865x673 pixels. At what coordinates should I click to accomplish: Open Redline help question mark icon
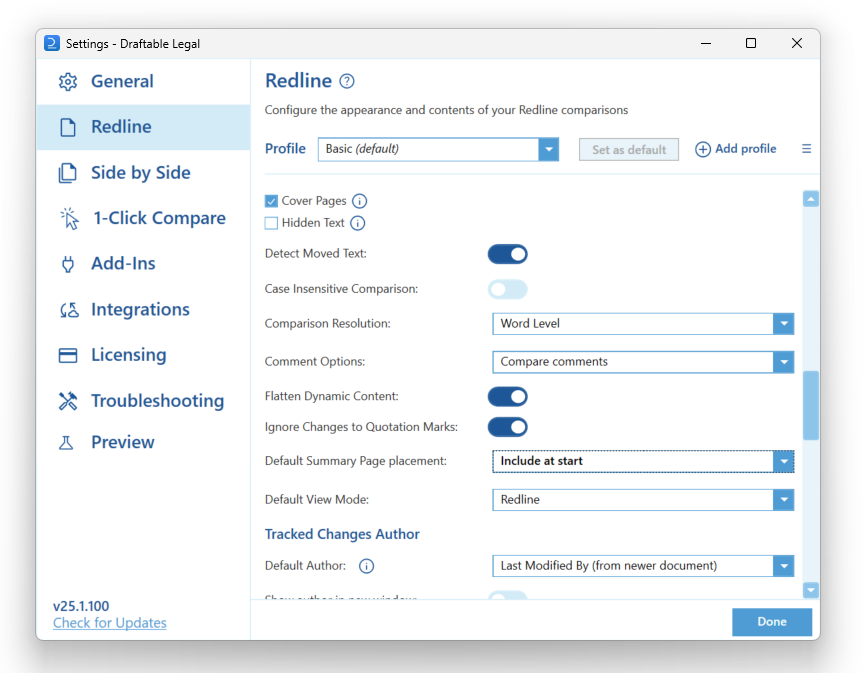point(346,82)
